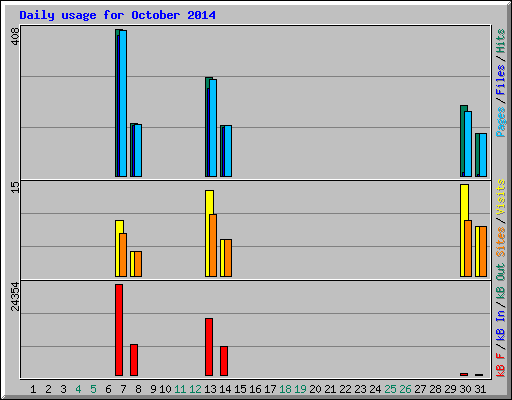Click the day 7 yellow visits bar
The image size is (512, 400).
(118, 248)
